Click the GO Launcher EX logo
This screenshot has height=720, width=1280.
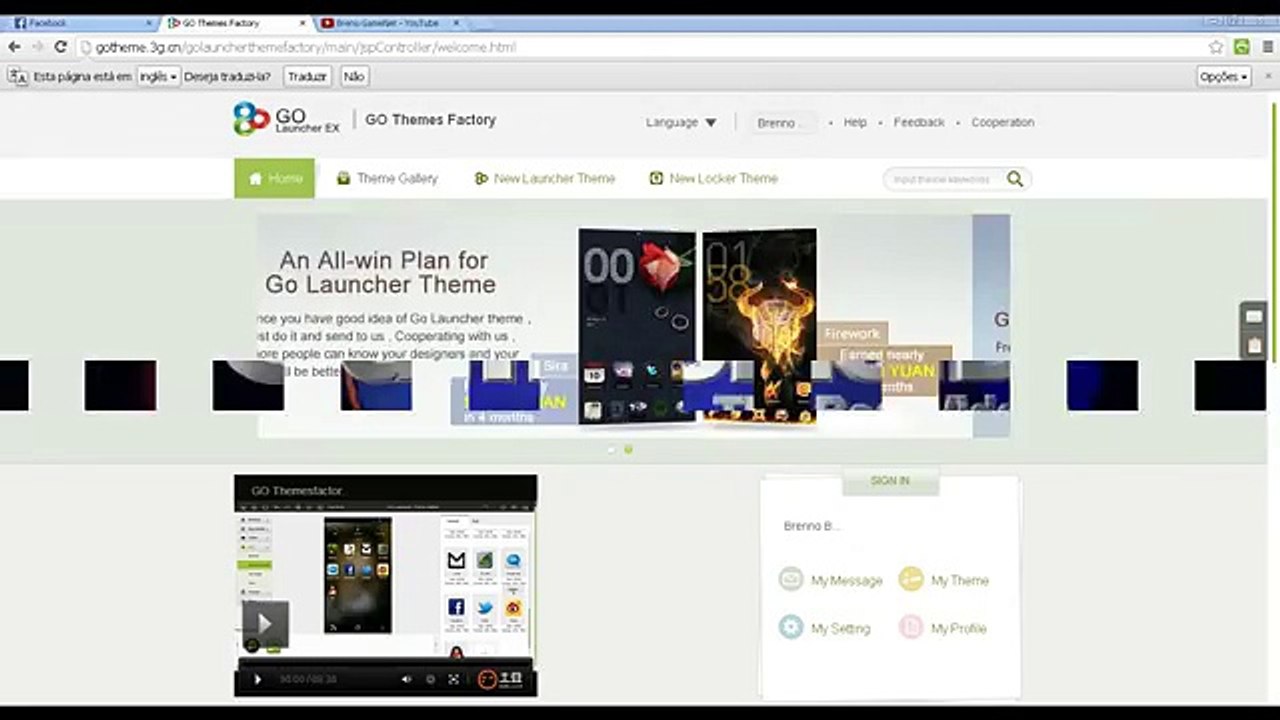[287, 120]
